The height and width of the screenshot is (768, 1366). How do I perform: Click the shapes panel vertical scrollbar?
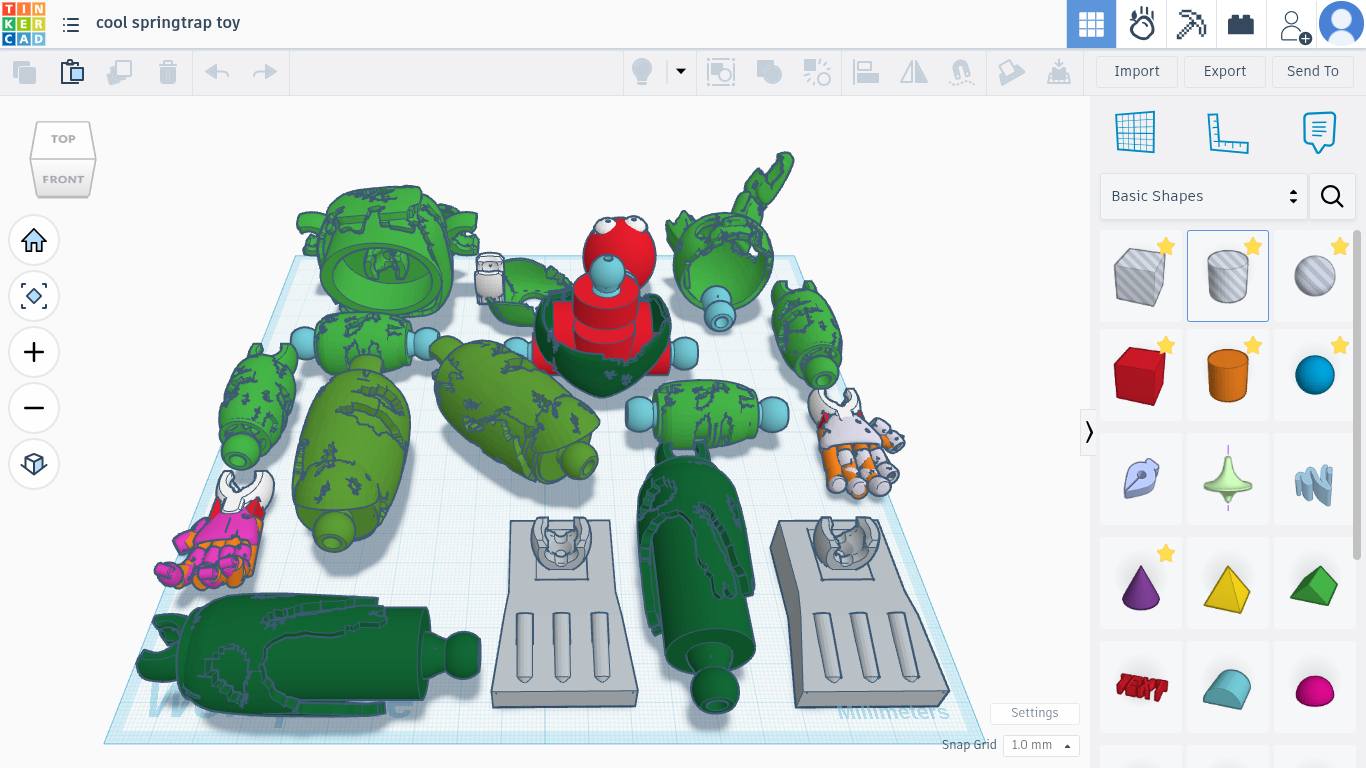tap(1357, 395)
